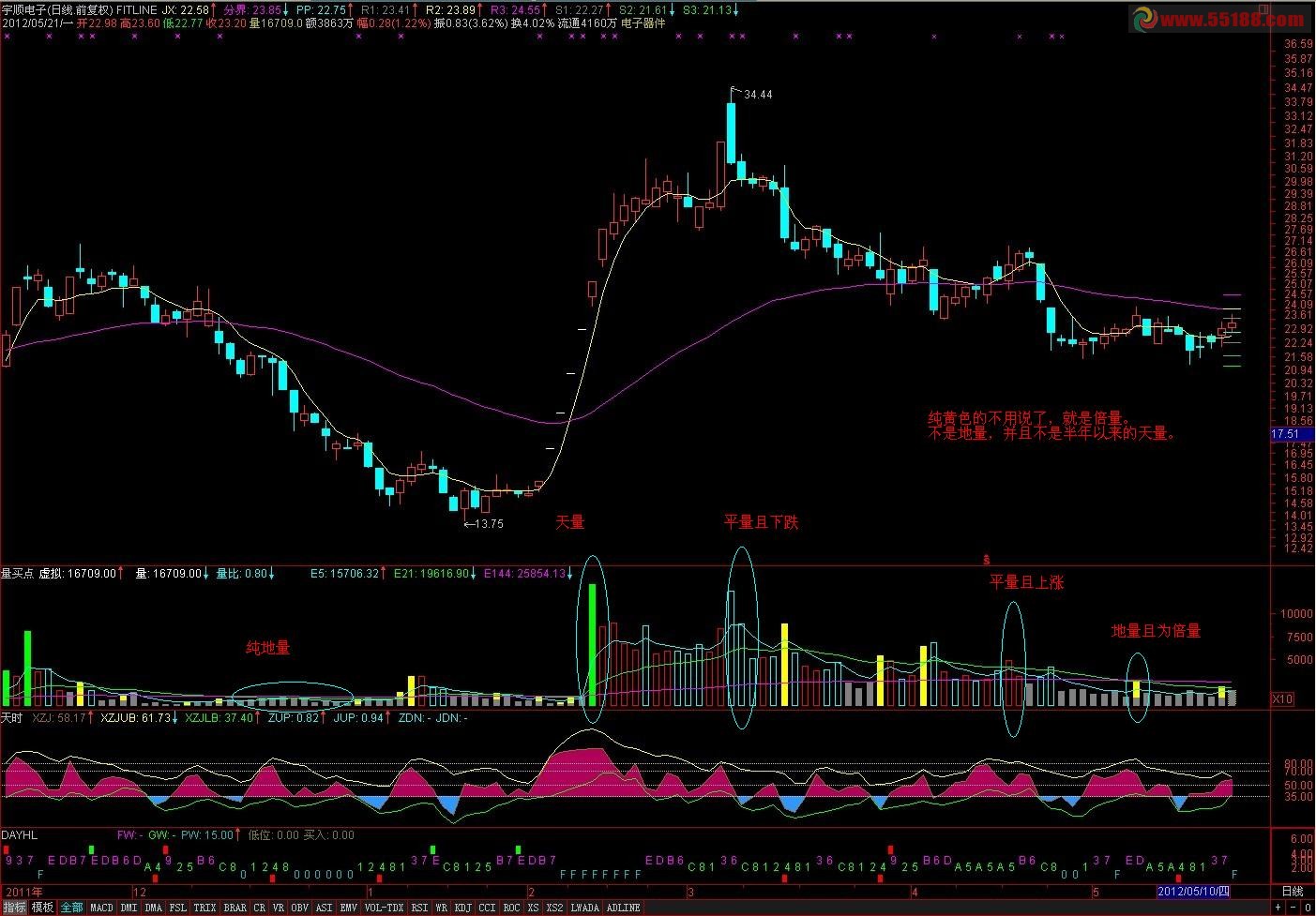The image size is (1316, 916).
Task: Click the 13.75 low price label
Action: click(x=490, y=524)
